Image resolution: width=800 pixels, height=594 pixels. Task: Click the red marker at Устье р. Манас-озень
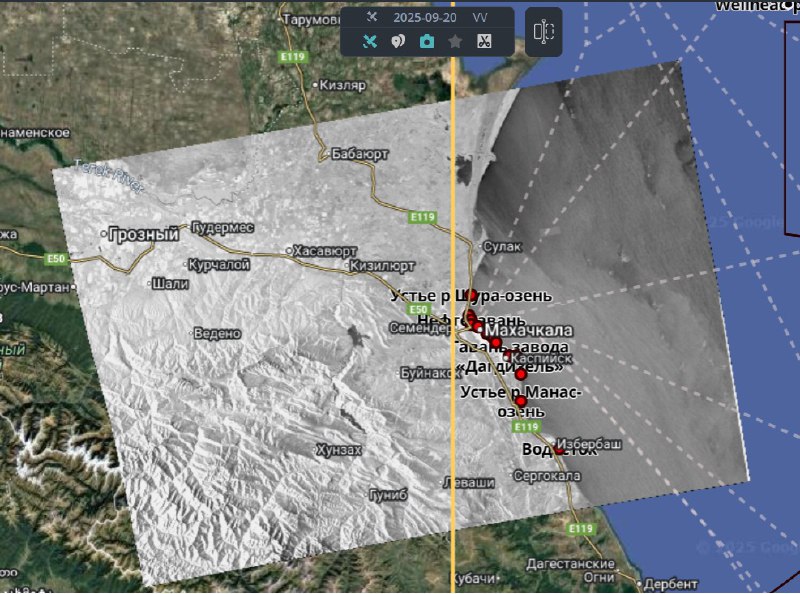tap(520, 401)
